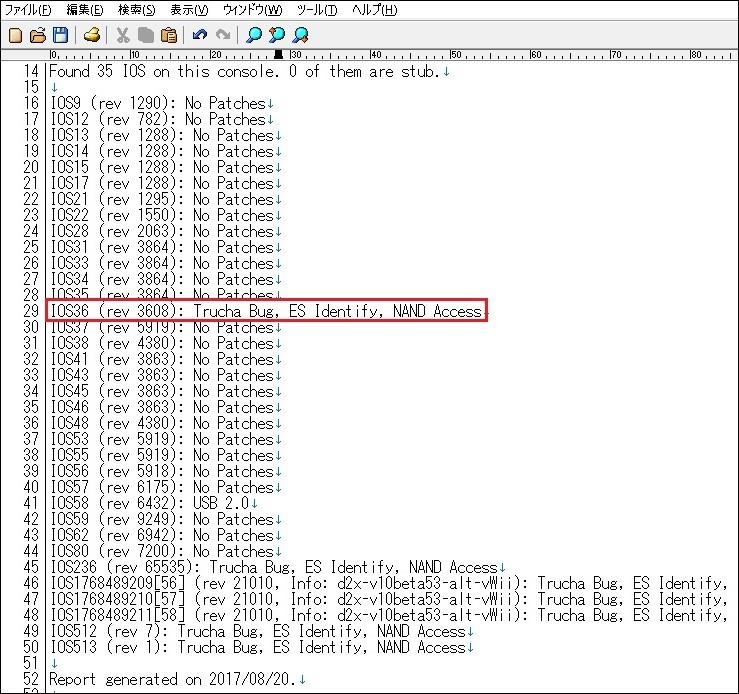The height and width of the screenshot is (694, 739).
Task: Click the line 'IOS58 (rev 6432): USB 2.0'
Action: (x=153, y=503)
